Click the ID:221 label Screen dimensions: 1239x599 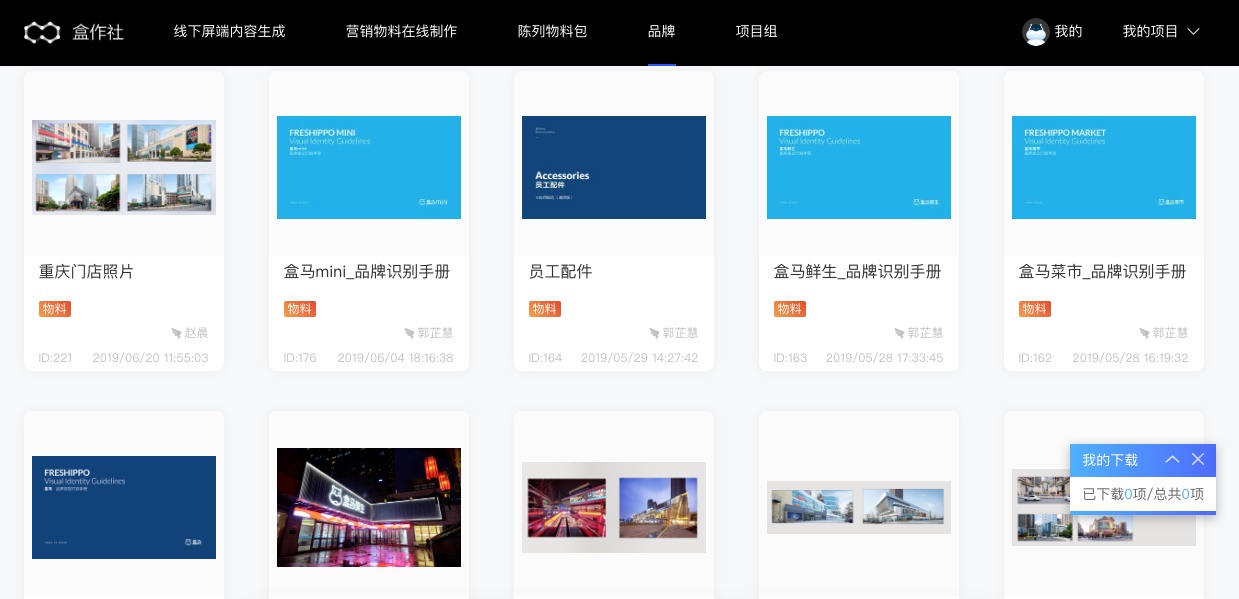(56, 358)
